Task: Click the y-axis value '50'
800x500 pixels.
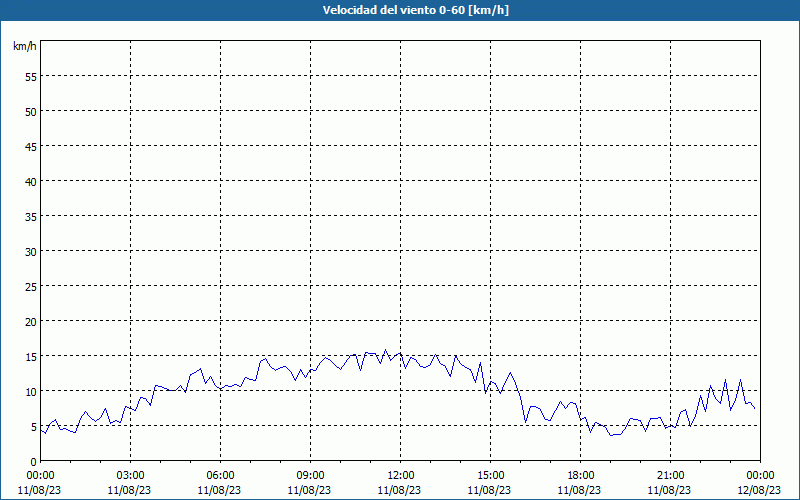Action: click(31, 112)
